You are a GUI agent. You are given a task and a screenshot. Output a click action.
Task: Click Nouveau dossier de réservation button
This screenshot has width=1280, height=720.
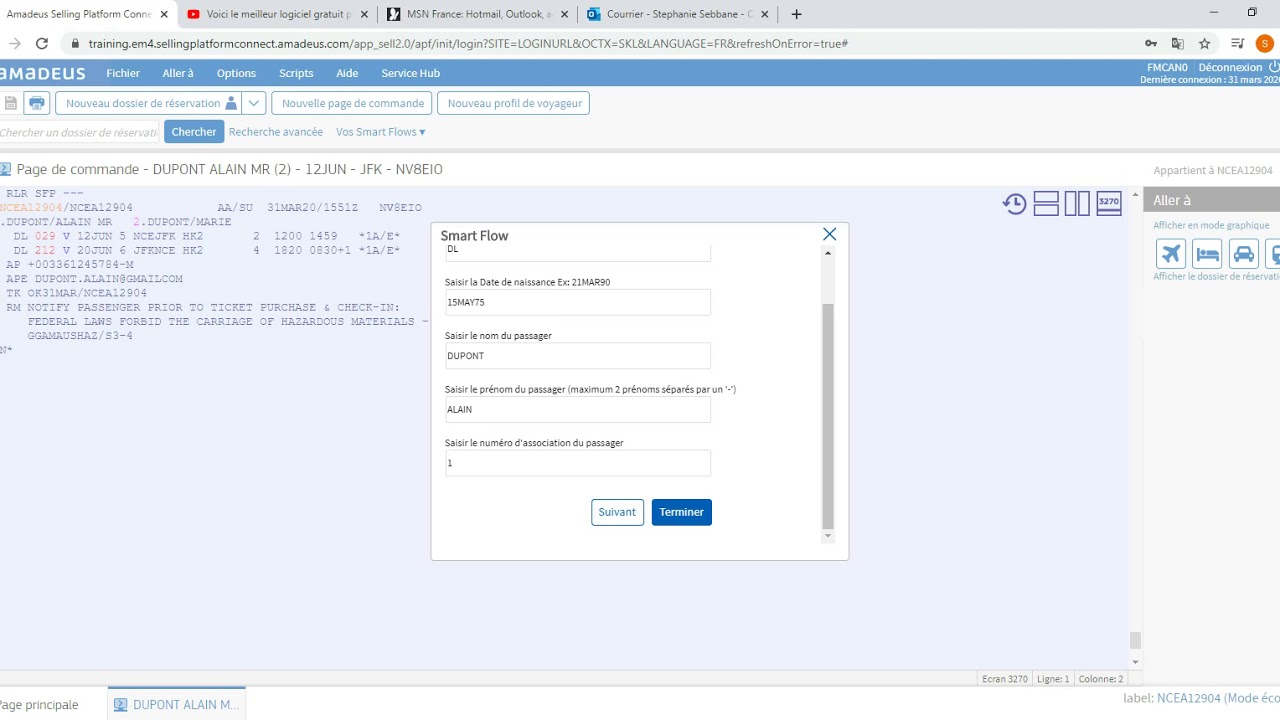149,103
